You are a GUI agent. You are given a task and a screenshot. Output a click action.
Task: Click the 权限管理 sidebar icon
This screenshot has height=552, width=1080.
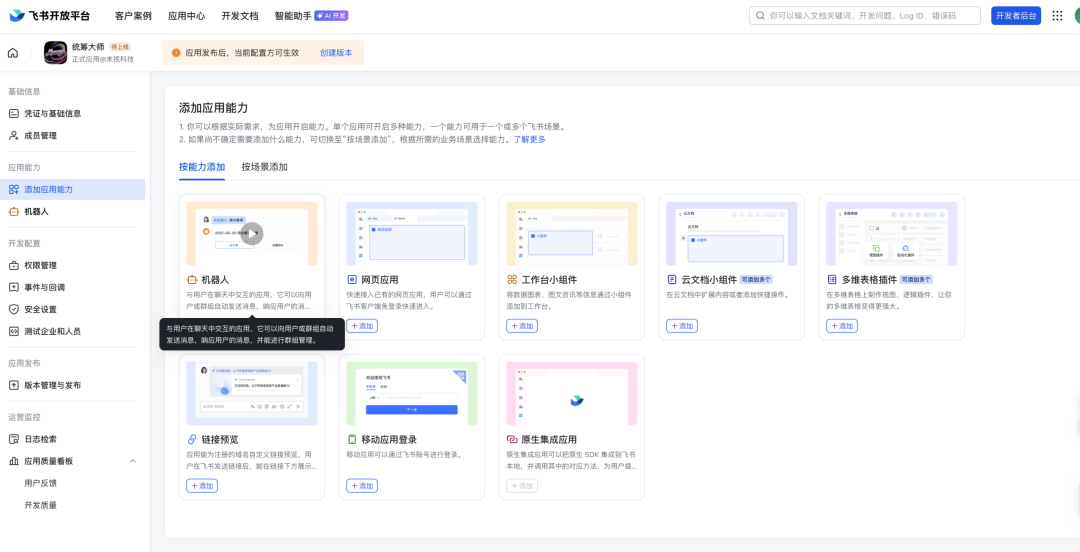pos(13,265)
